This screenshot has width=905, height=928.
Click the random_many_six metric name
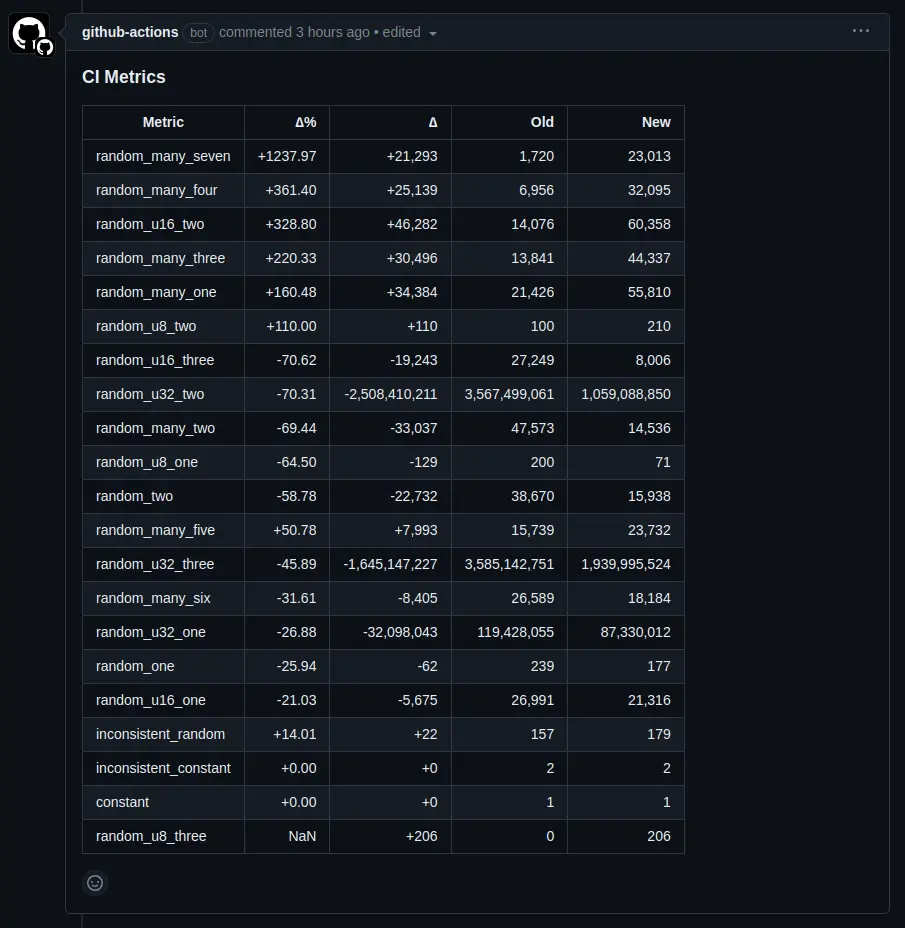click(x=153, y=598)
